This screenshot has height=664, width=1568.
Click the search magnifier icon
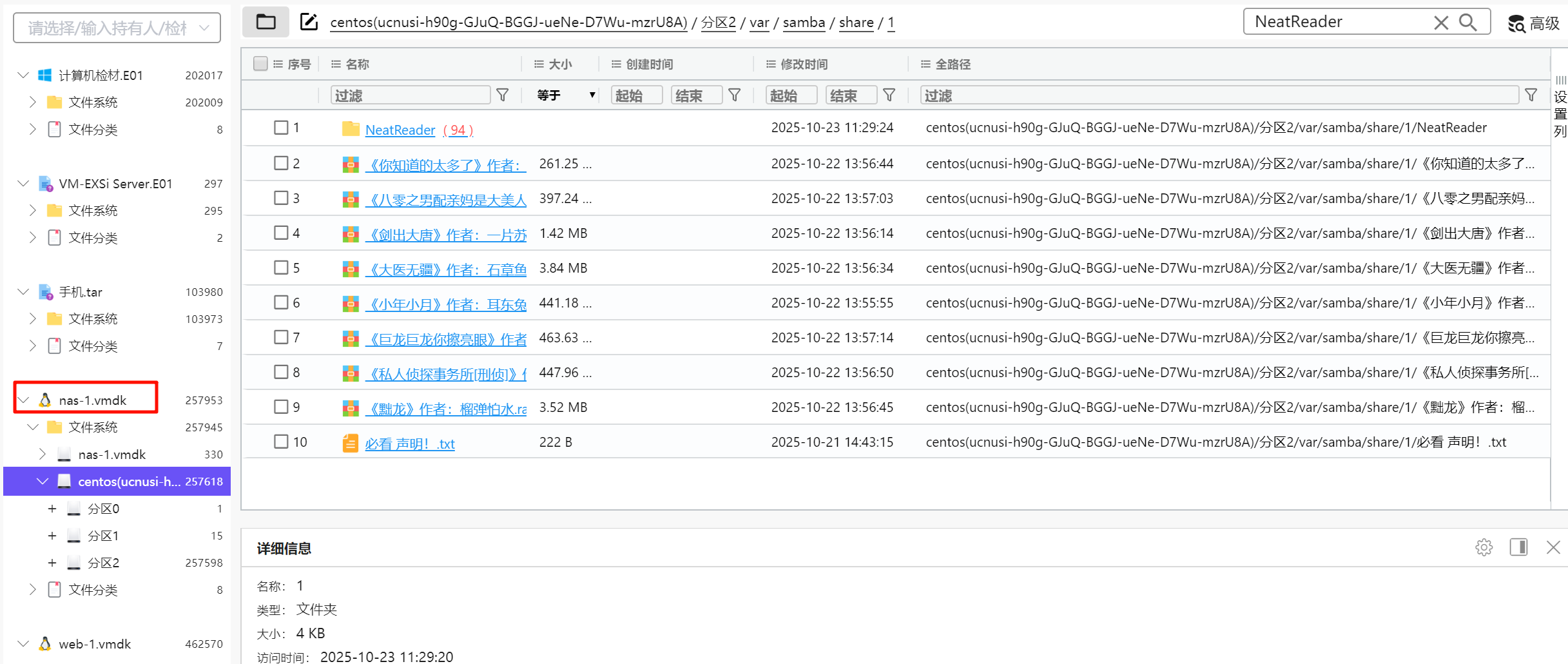click(x=1468, y=23)
